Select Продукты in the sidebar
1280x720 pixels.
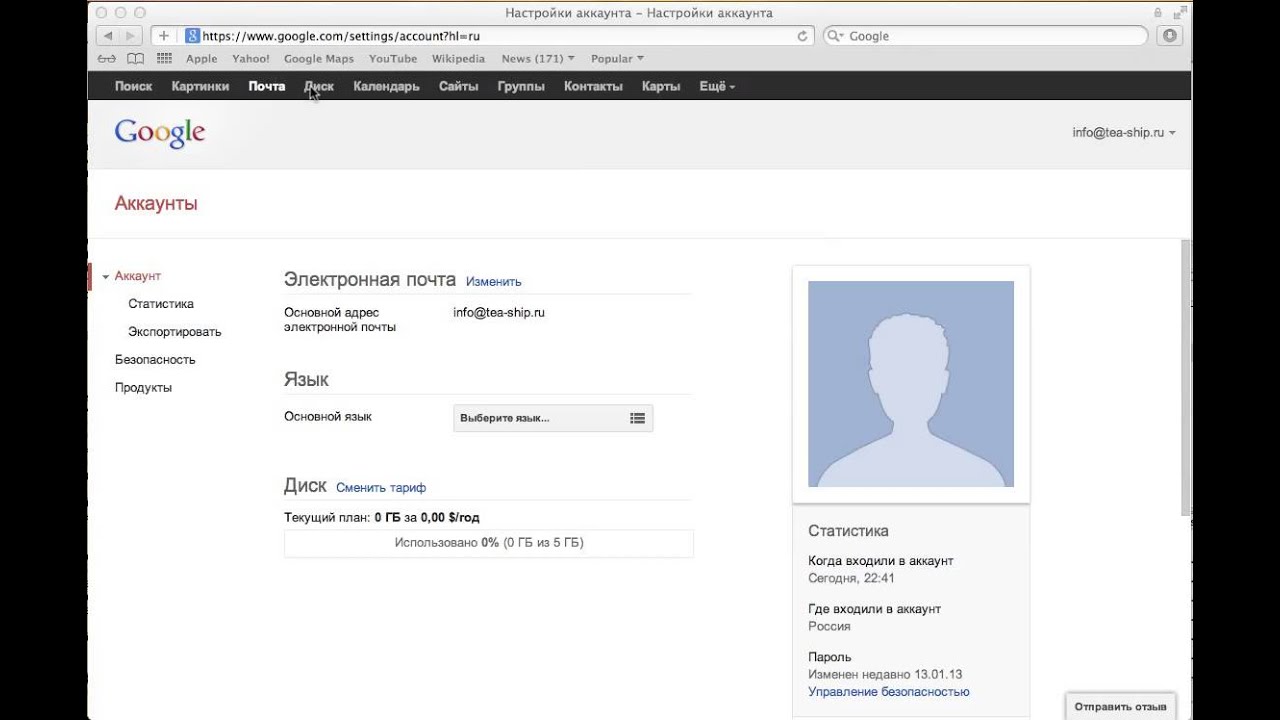tap(143, 388)
